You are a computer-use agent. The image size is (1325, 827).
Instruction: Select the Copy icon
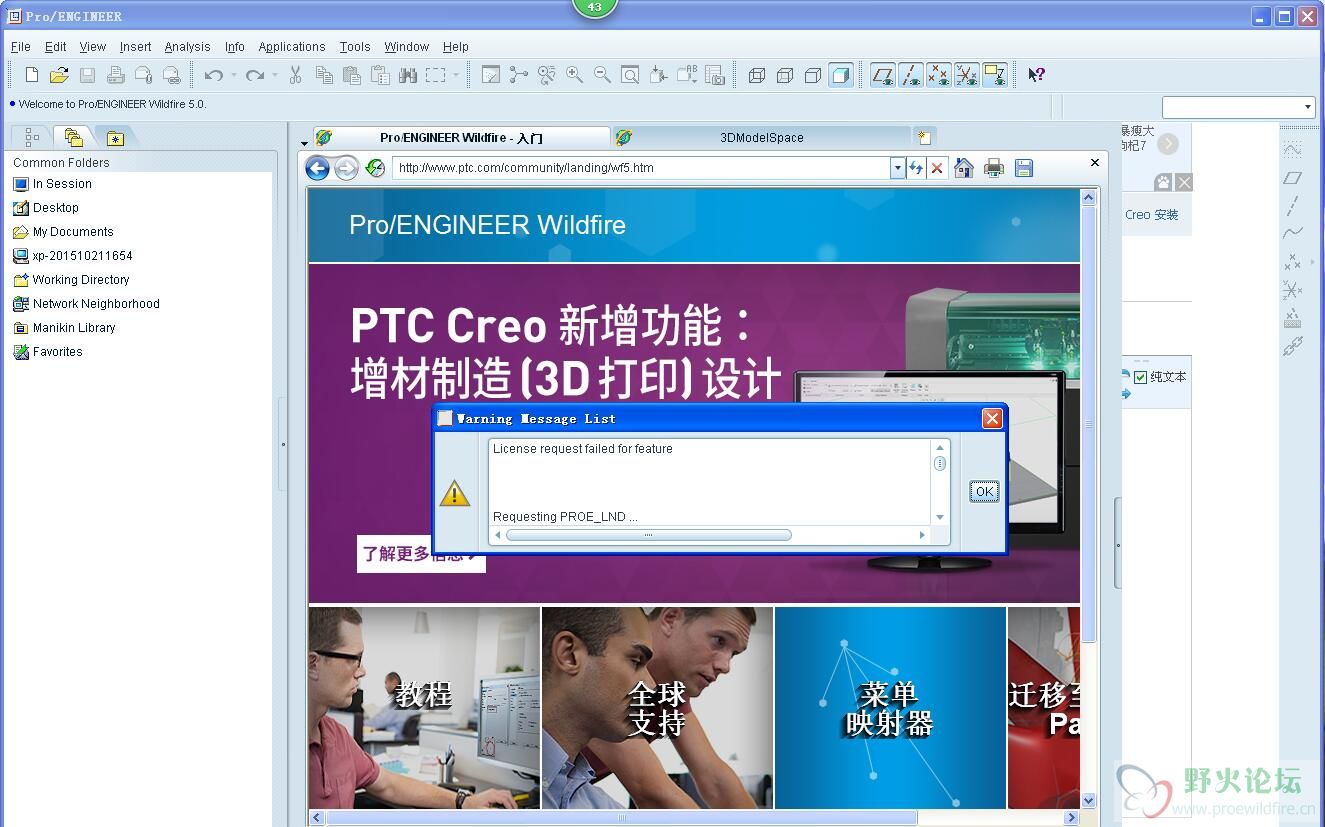click(324, 75)
